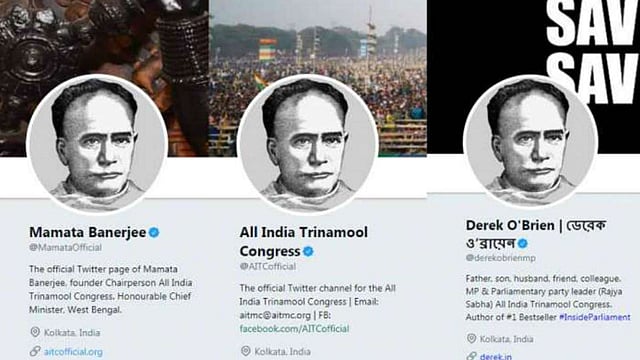
Task: Open the #InsideParliament hashtag link
Action: coord(595,317)
